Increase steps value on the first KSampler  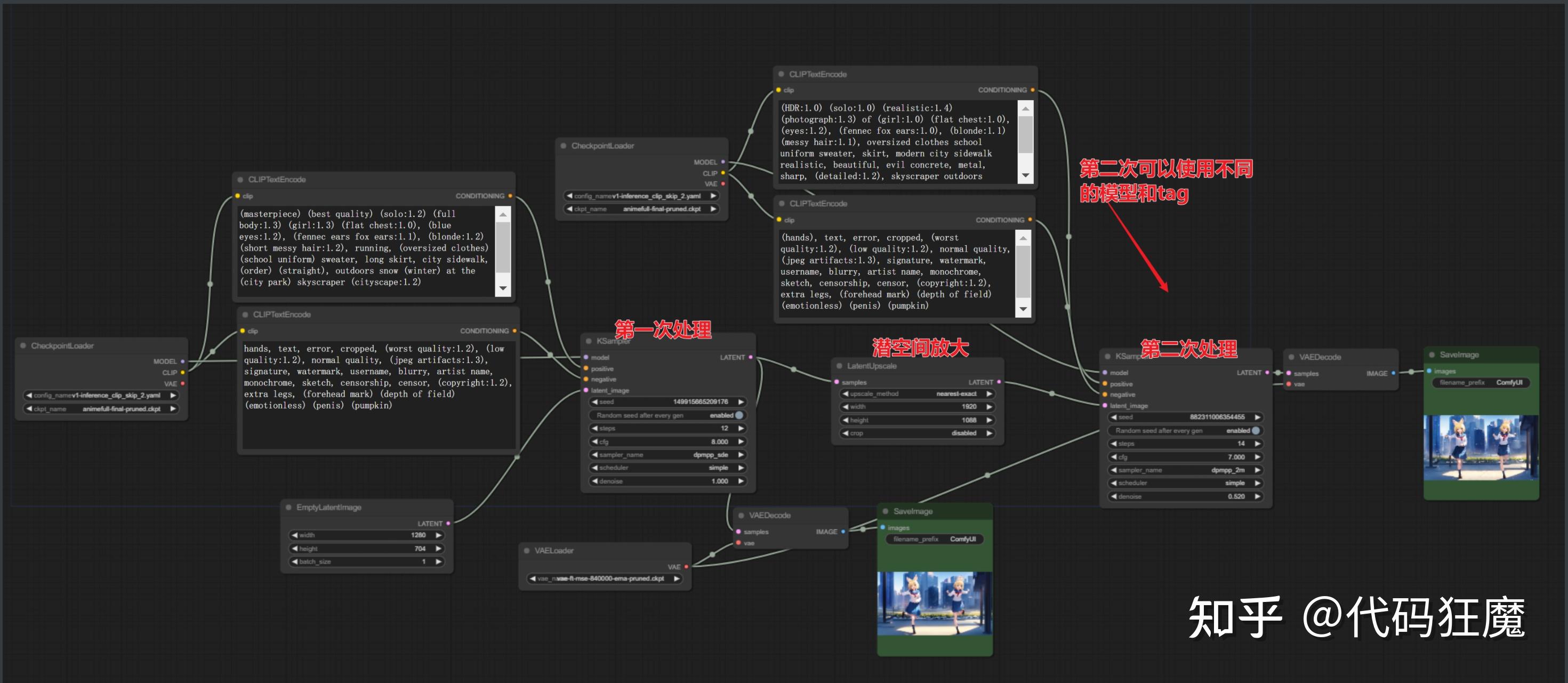(741, 429)
